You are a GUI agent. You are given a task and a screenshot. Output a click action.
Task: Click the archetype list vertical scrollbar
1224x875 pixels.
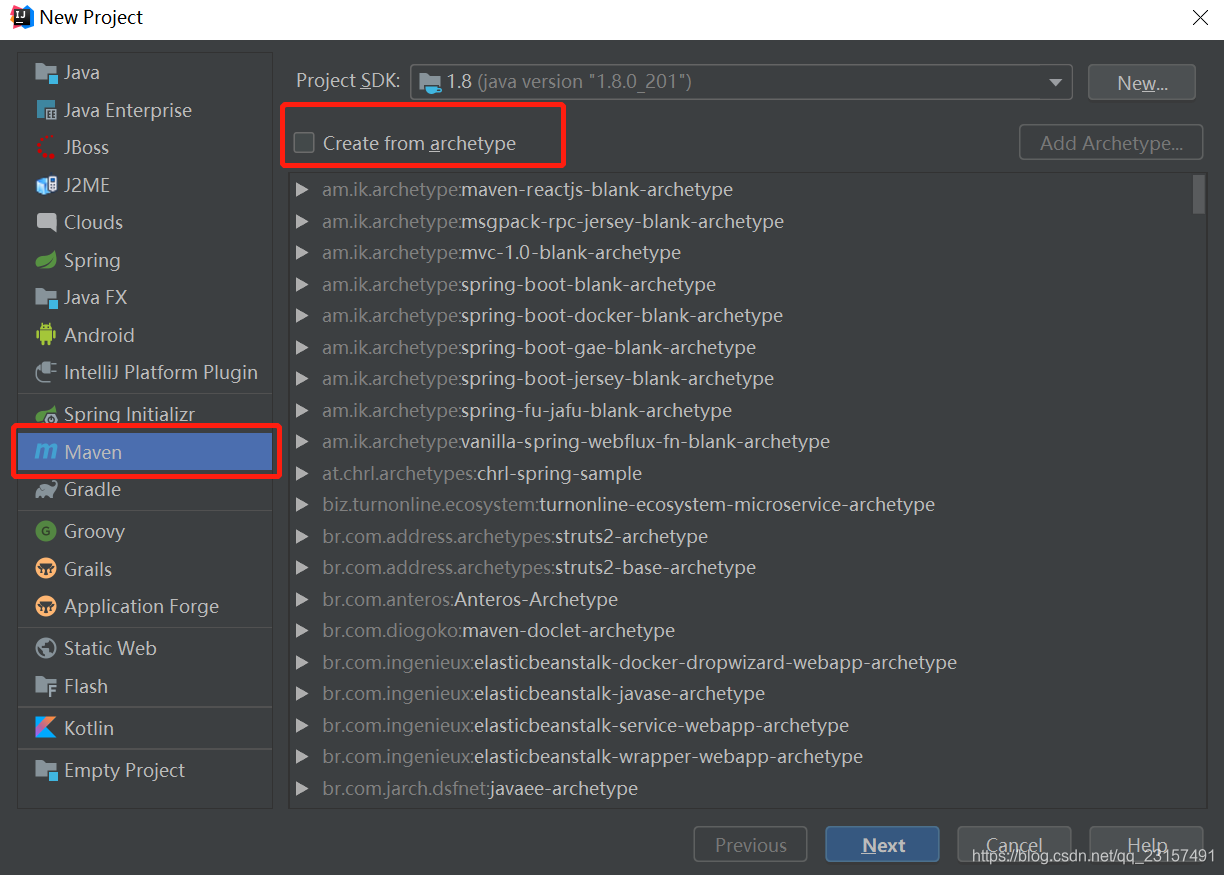coord(1199,194)
